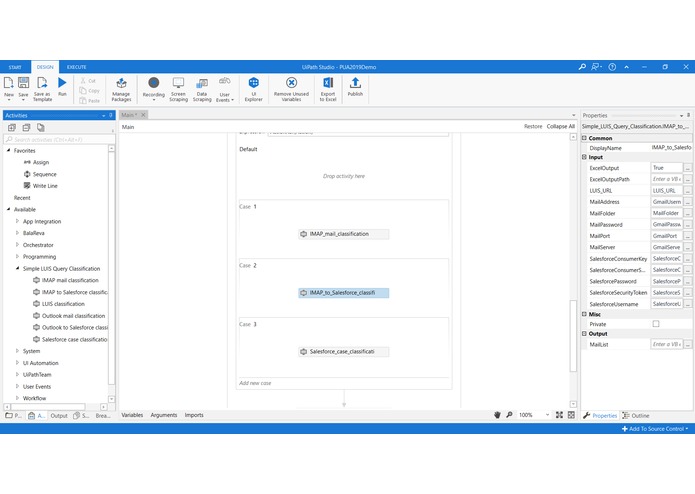Screen dimensions: 695x494
Task: Start the Recording tool
Action: [153, 83]
